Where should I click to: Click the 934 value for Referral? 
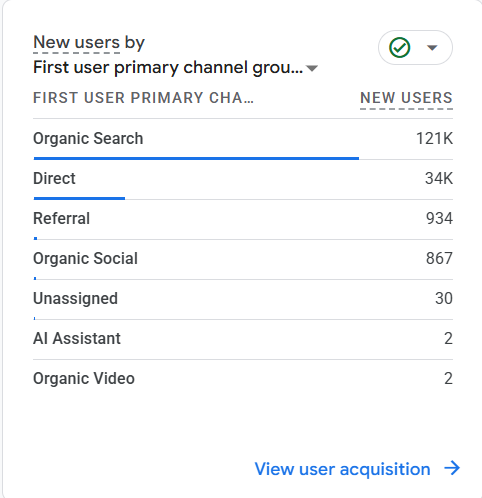pyautogui.click(x=439, y=218)
